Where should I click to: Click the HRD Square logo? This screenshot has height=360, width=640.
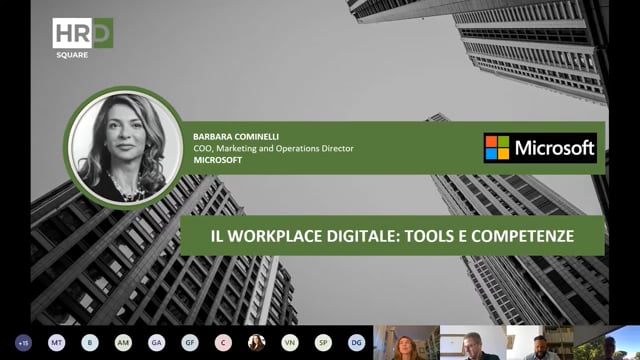tap(83, 38)
